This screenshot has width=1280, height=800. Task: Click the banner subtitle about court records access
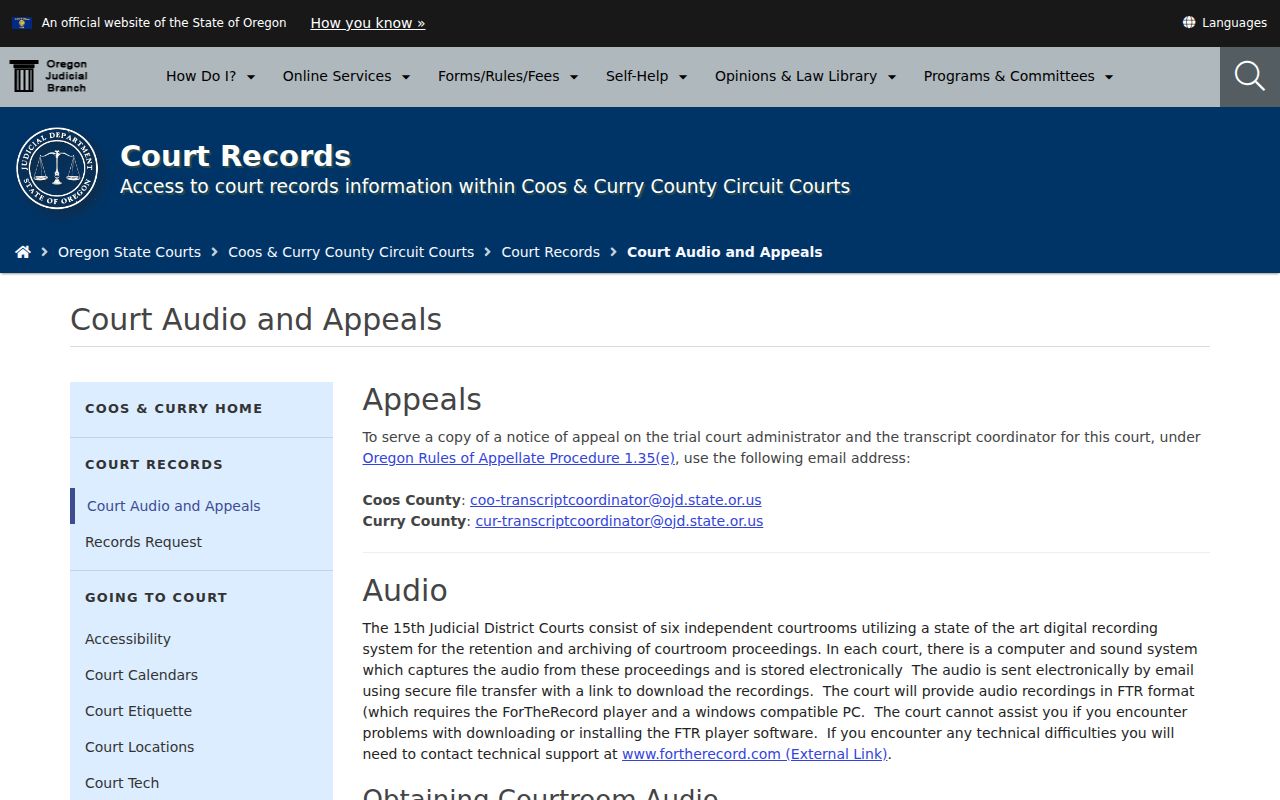485,187
